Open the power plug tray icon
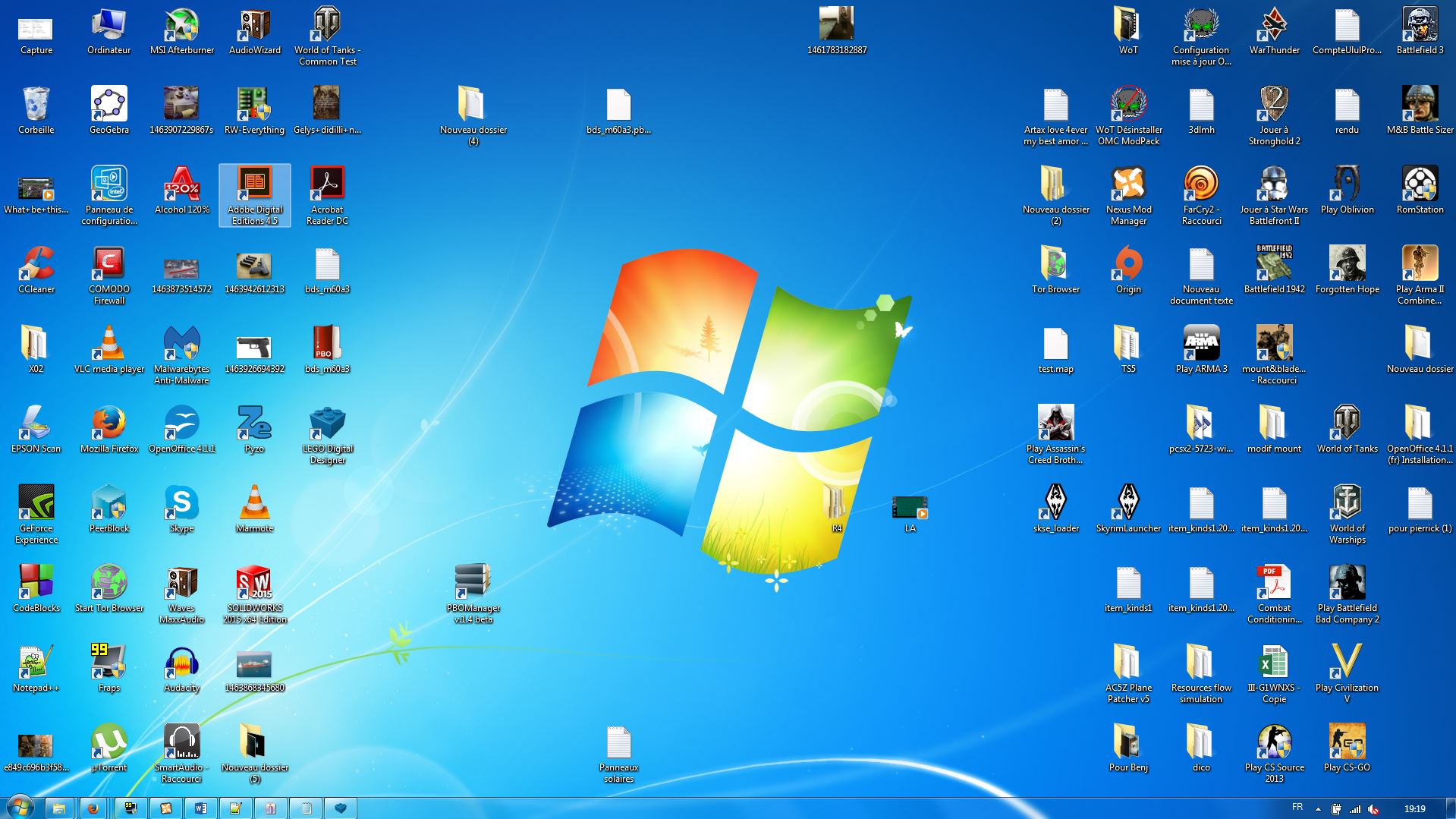 1336,809
